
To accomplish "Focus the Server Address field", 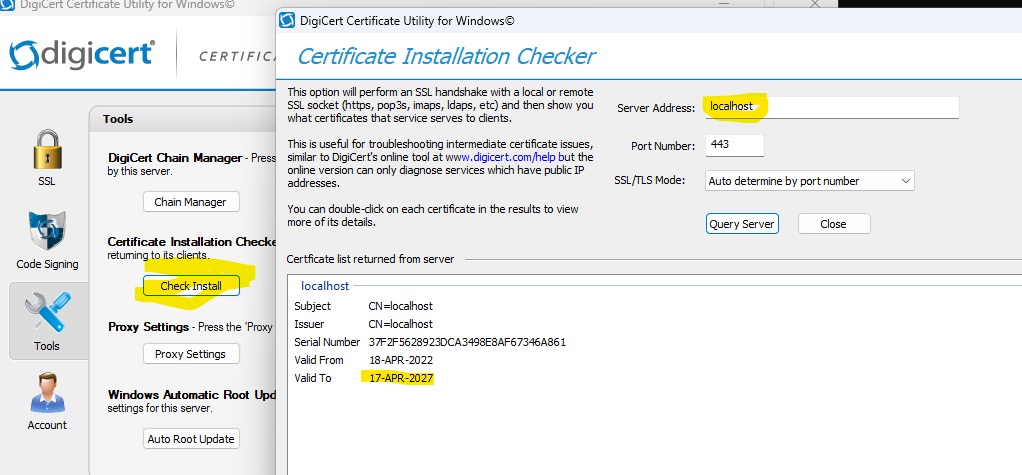I will [x=832, y=108].
